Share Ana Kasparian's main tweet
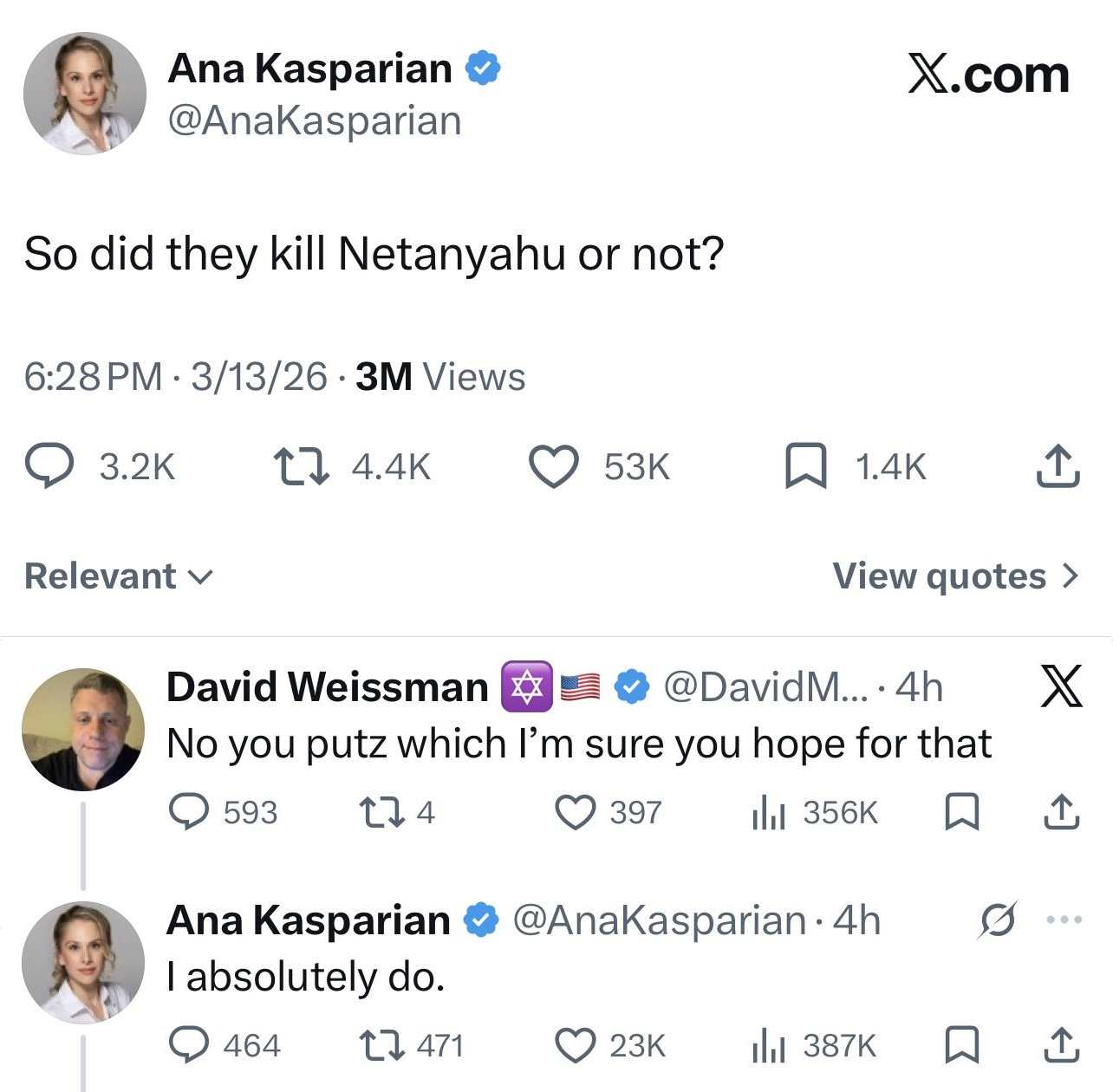Screen dimensions: 1113x1092 pyautogui.click(x=1057, y=466)
